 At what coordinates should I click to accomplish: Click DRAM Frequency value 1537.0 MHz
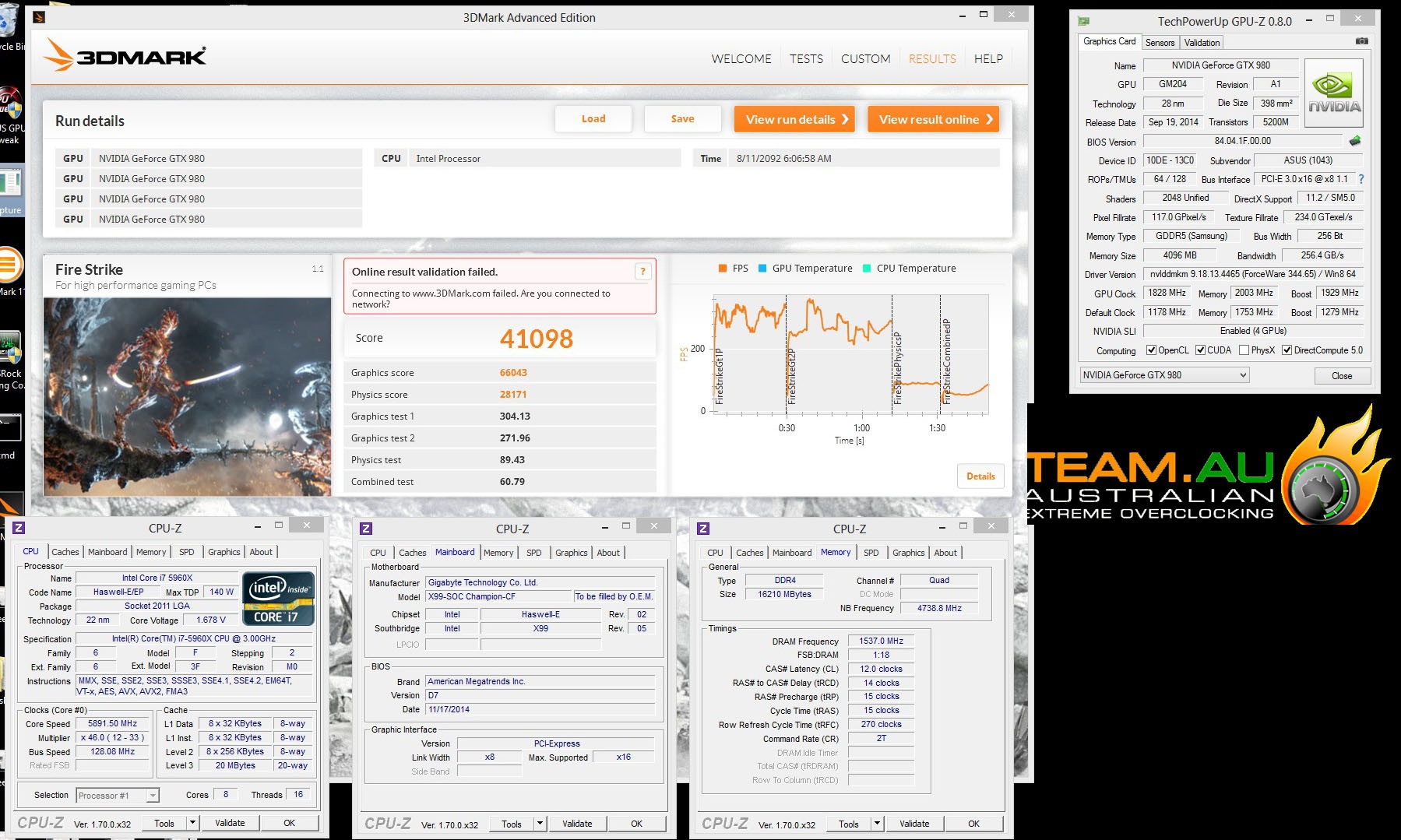point(881,641)
